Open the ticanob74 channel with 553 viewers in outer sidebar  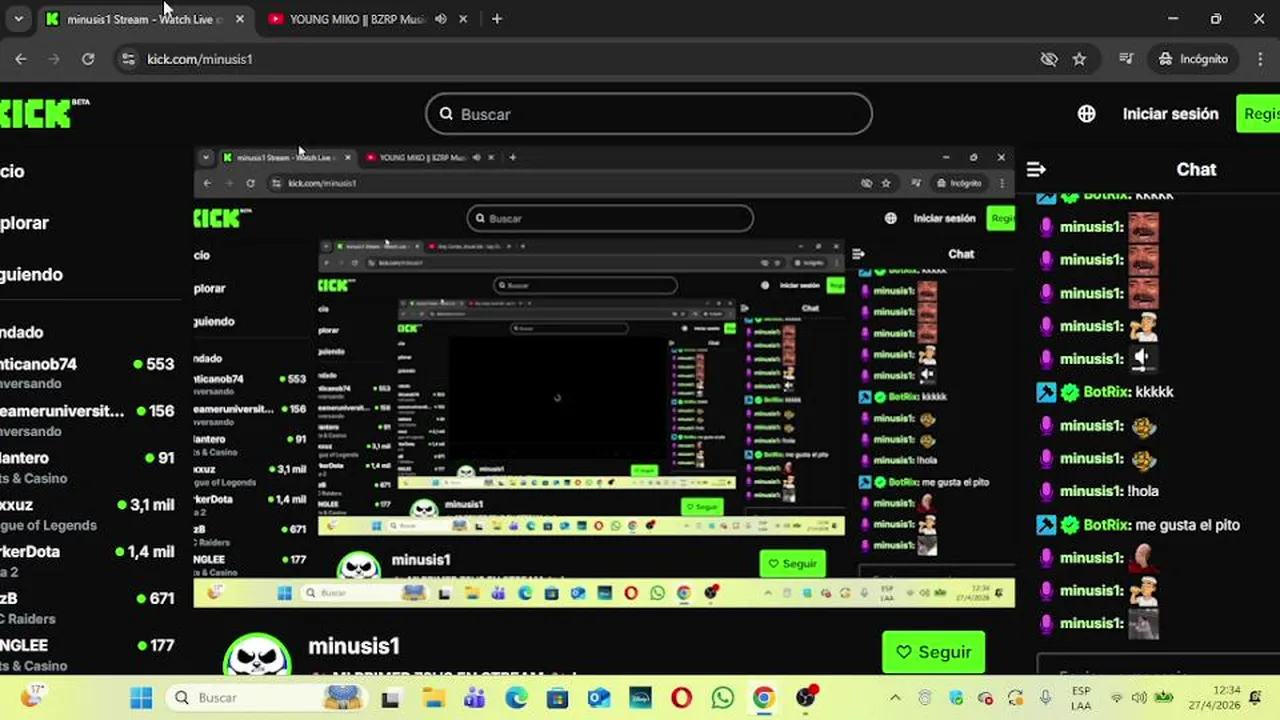pos(88,373)
